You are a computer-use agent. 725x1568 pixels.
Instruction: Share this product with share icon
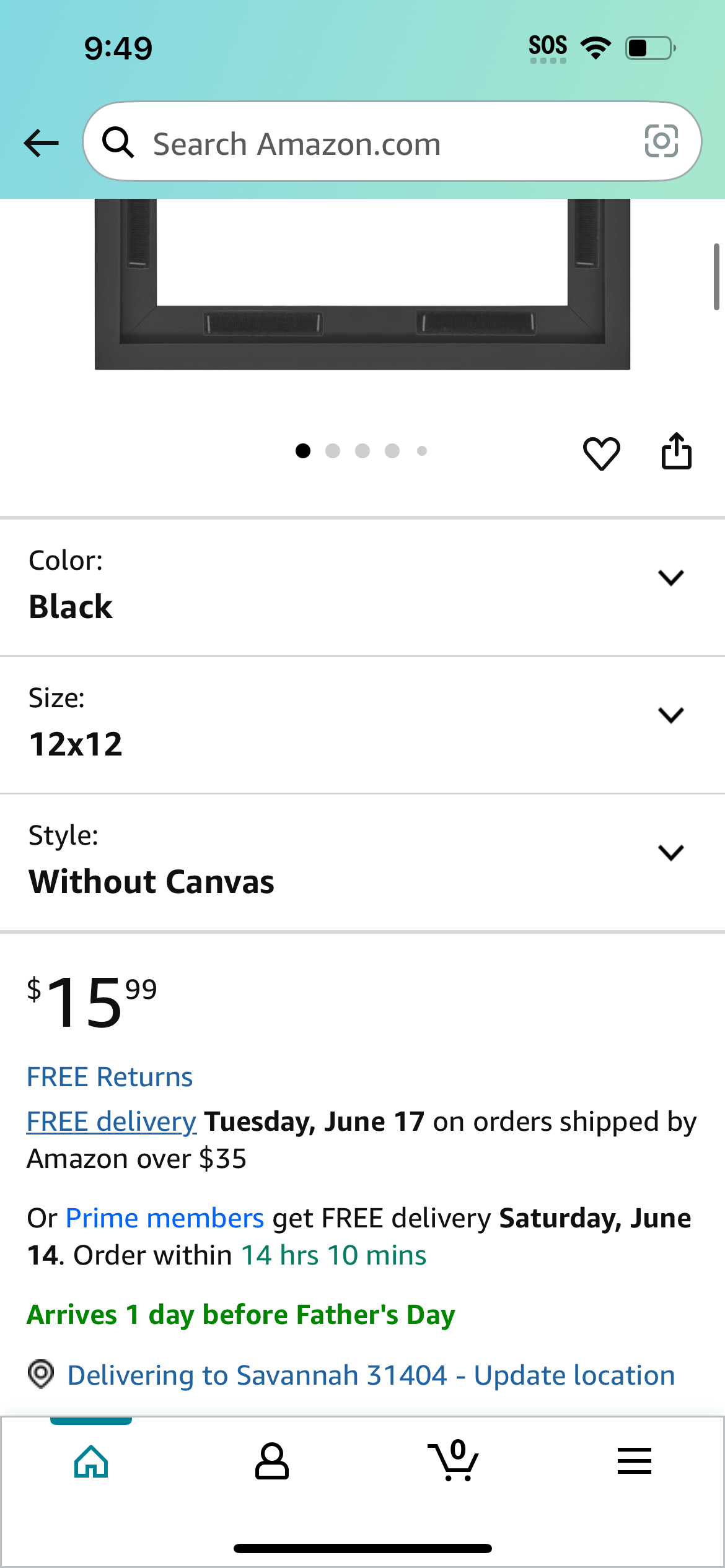click(676, 451)
